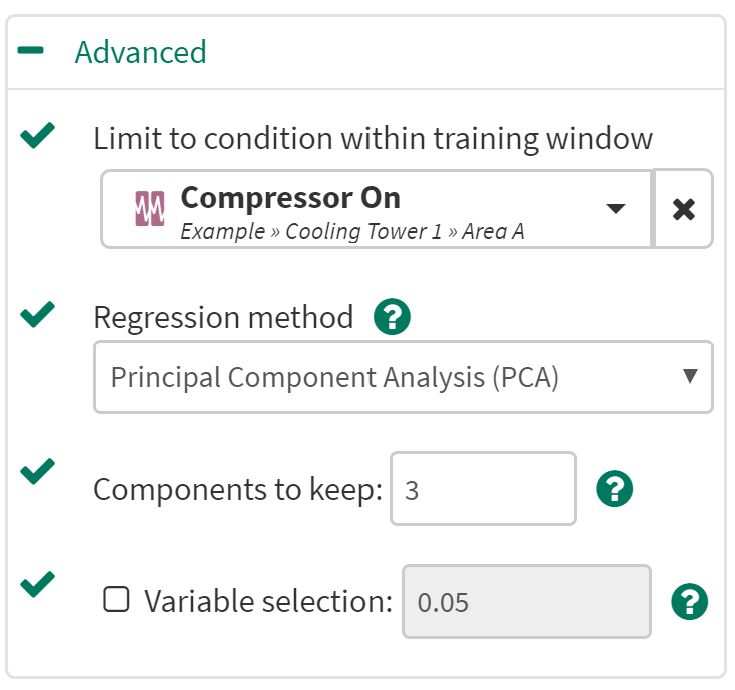
Task: Click checkmark beside Regression method
Action: tap(37, 315)
